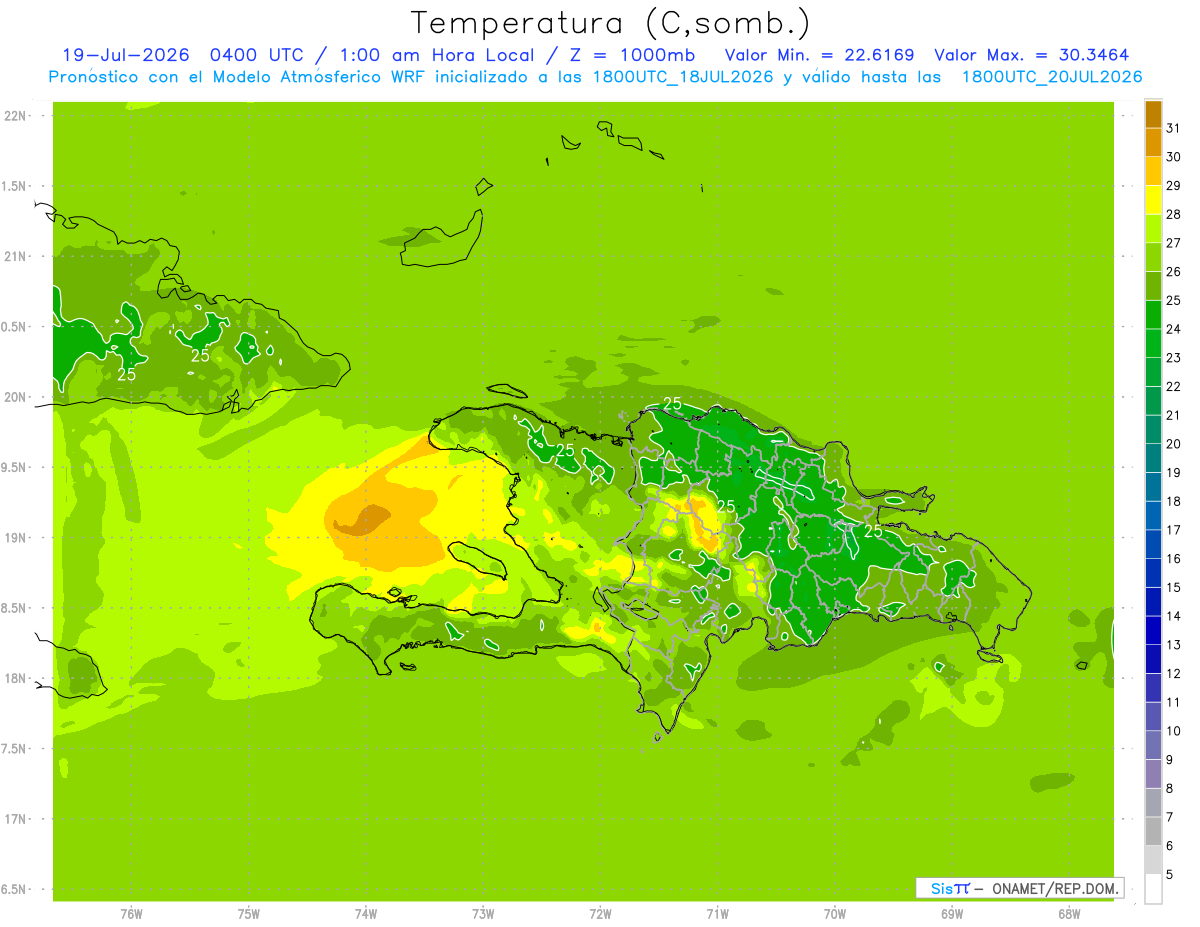The width and height of the screenshot is (1200, 927).
Task: Pick the colorbar band between 20 and 21
Action: click(x=1153, y=430)
